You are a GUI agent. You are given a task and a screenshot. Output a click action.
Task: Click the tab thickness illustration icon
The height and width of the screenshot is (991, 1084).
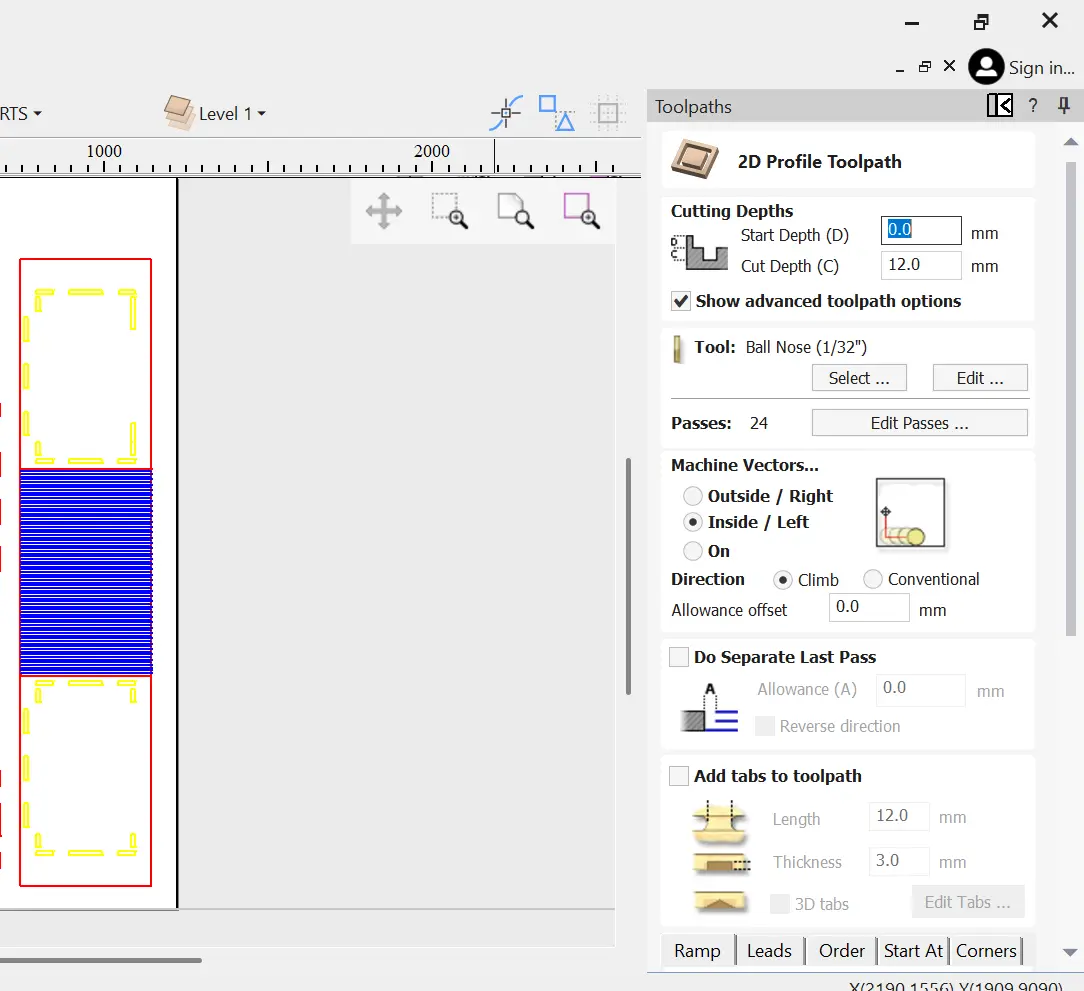721,864
